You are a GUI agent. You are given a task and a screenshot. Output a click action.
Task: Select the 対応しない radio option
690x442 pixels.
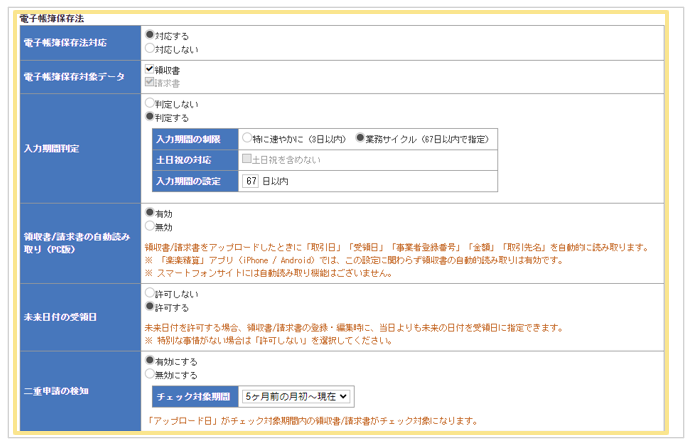(150, 47)
